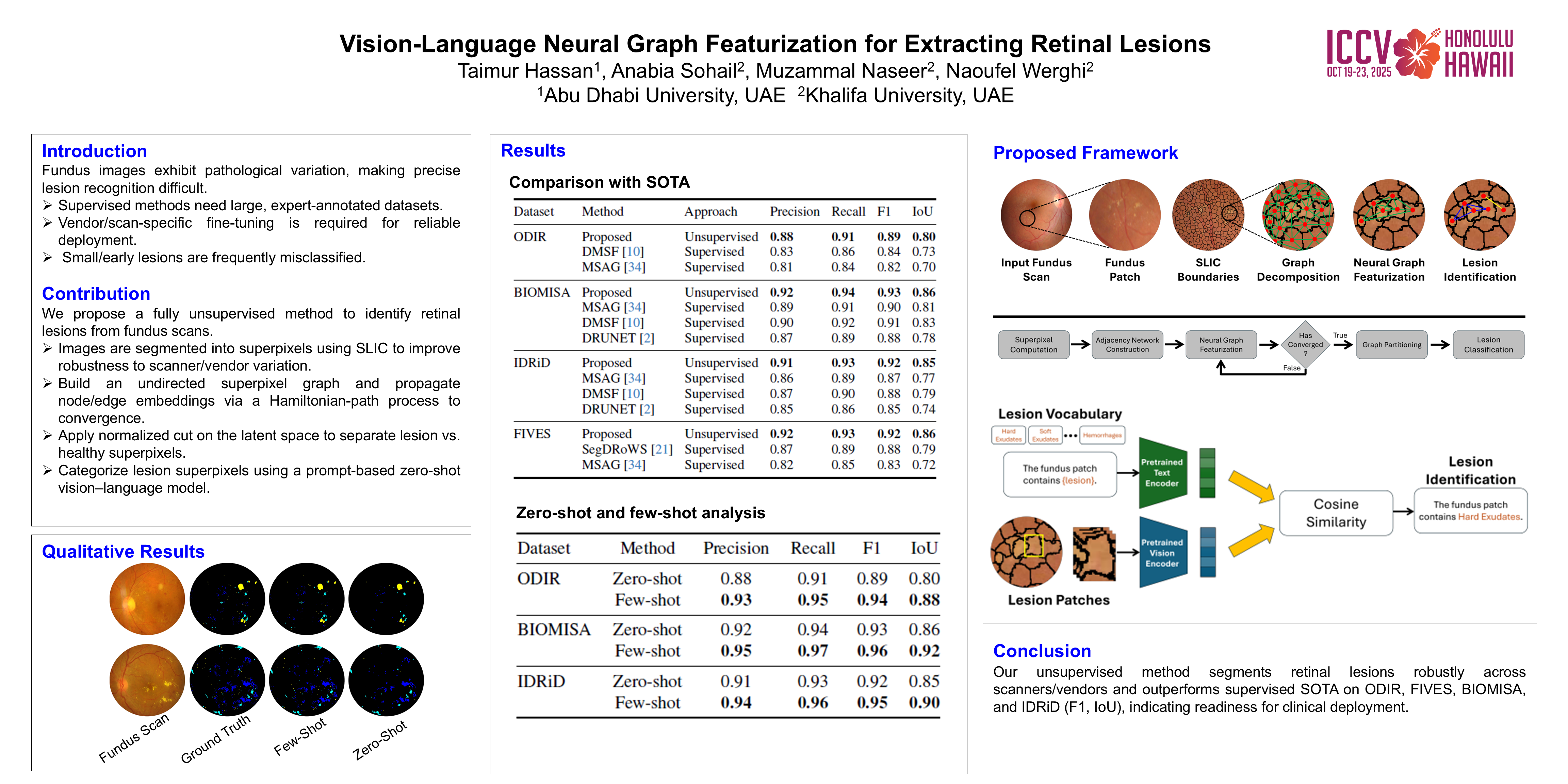Click the Introduction section heading
Image resolution: width=1568 pixels, height=784 pixels.
(94, 151)
